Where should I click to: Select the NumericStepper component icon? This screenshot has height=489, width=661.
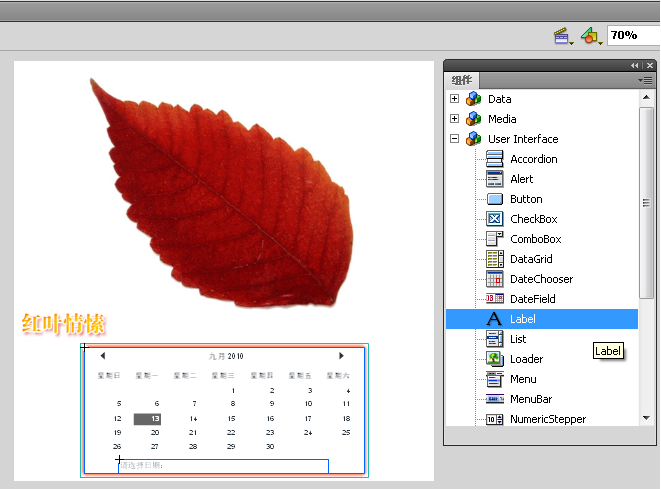494,419
